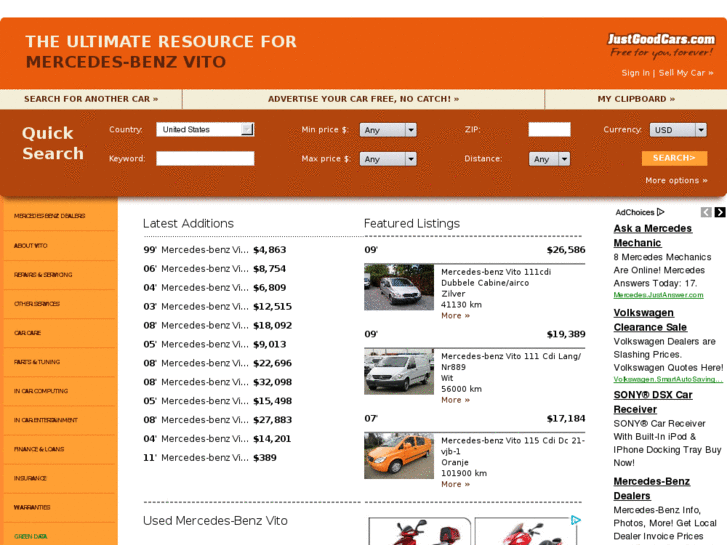Open the 03' Mercedes-benz listing at $12,515
This screenshot has width=727, height=545.
pos(217,307)
